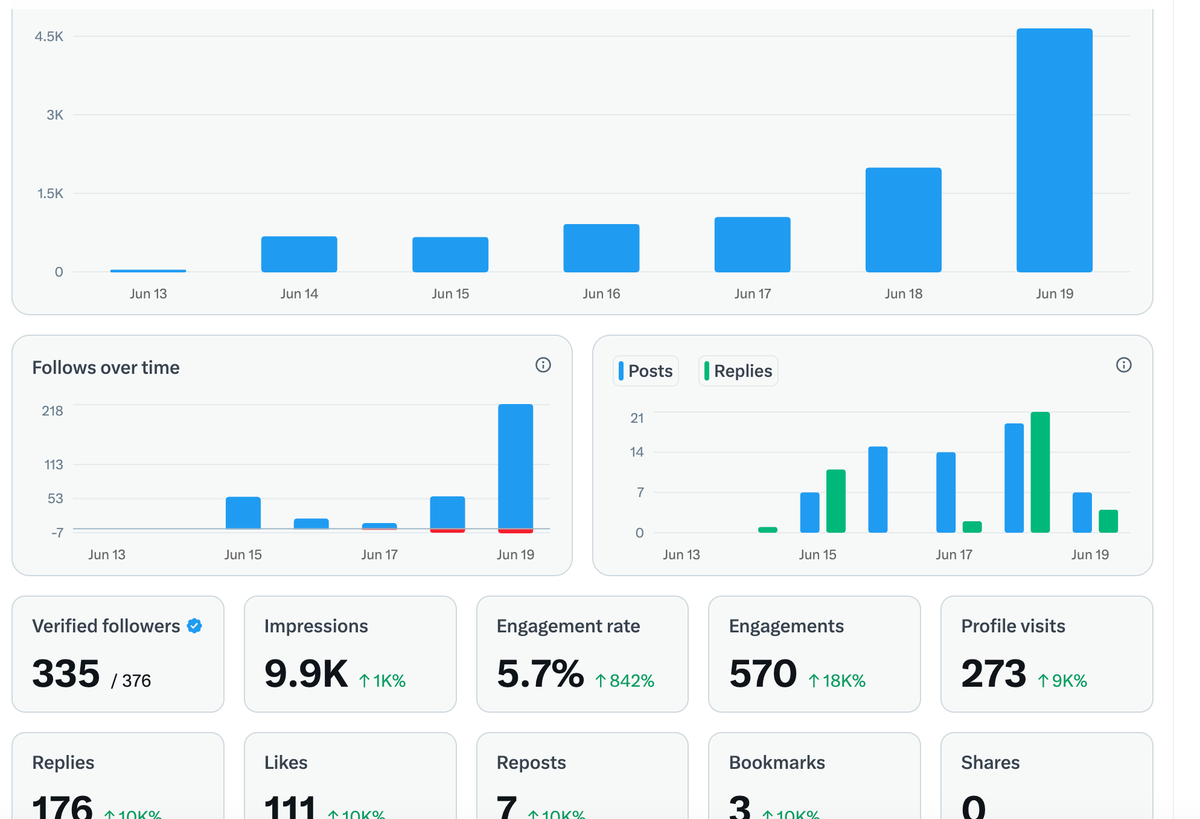Click the 'Follows over time' title
Viewport: 1200px width, 819px height.
click(x=106, y=368)
